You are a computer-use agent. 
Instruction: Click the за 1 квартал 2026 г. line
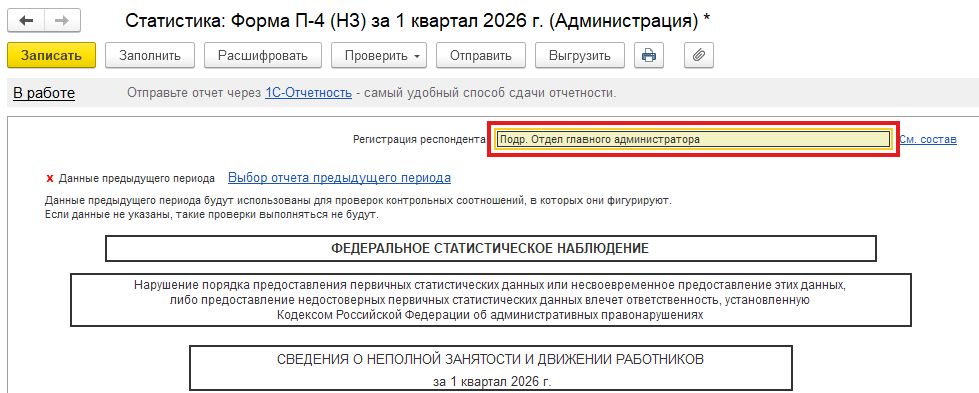click(x=492, y=381)
